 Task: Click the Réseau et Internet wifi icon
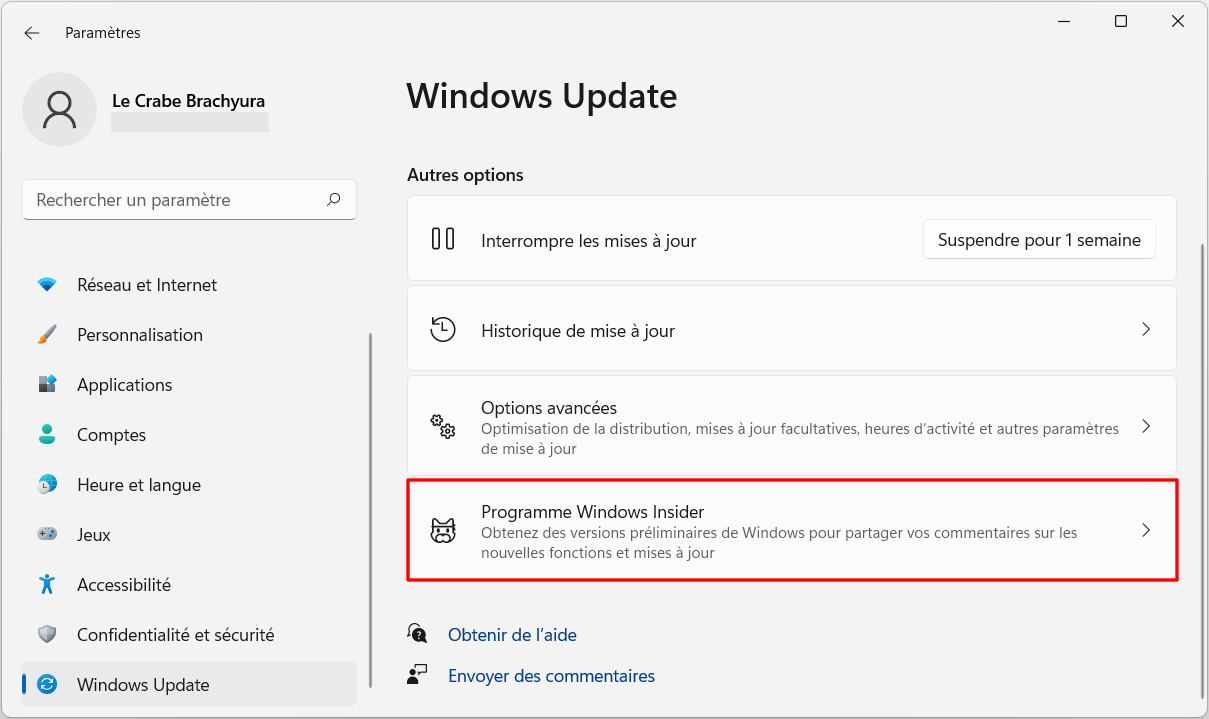click(47, 285)
